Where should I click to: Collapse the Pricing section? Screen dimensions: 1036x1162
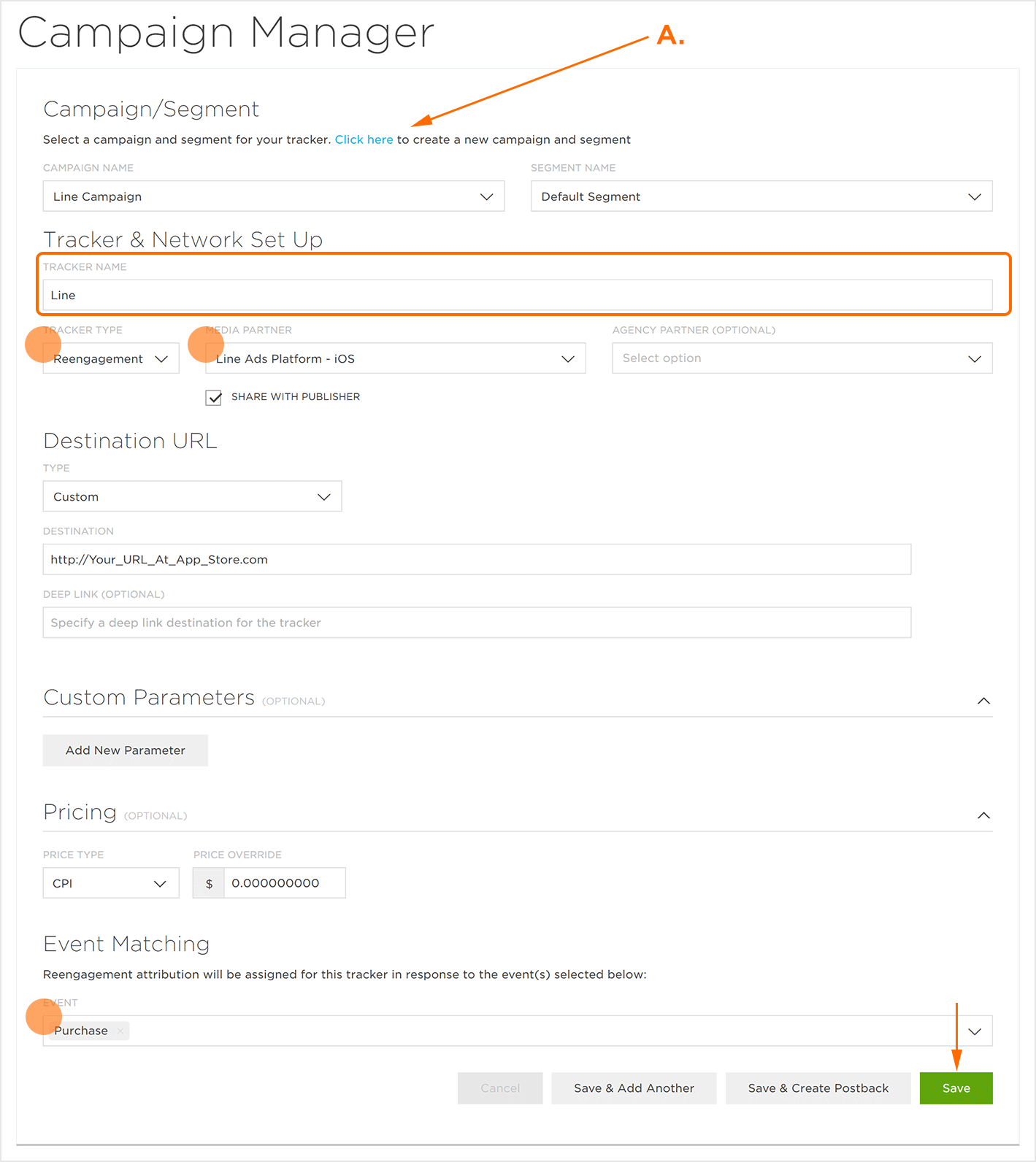983,815
